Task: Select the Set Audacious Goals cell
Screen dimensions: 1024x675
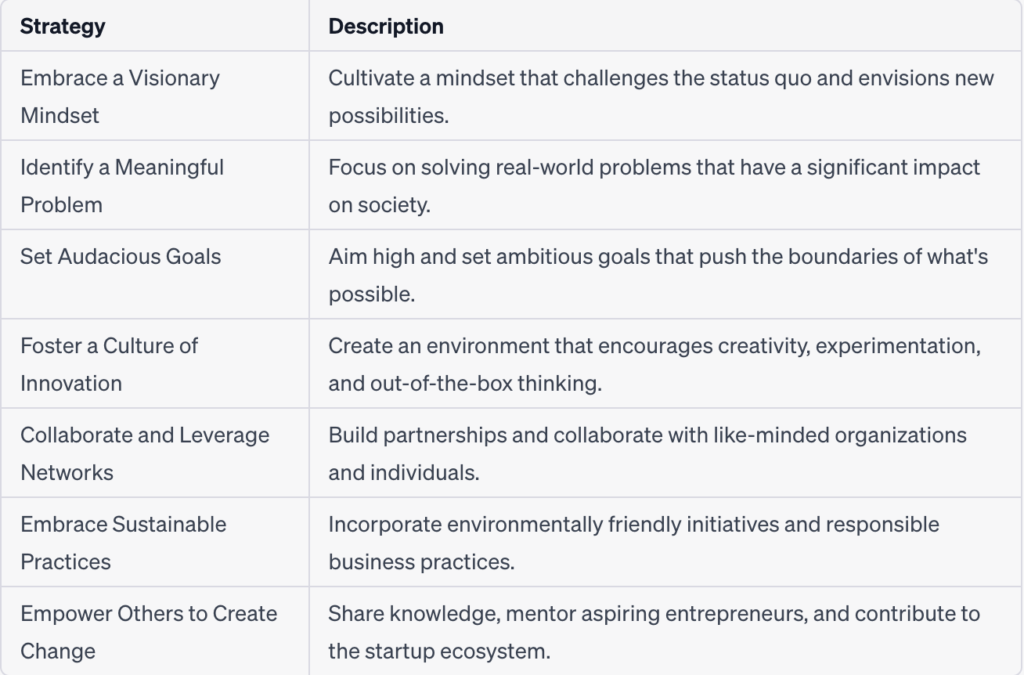Action: coord(155,275)
